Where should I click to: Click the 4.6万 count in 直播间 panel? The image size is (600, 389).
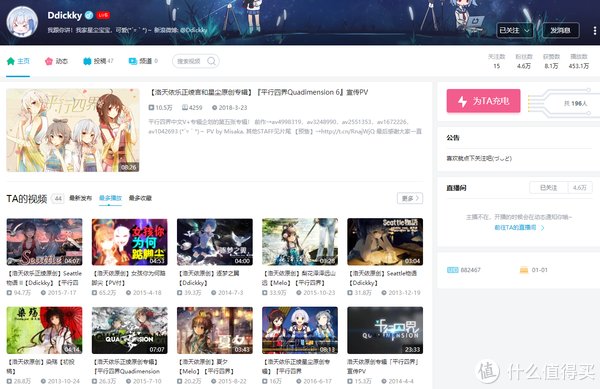coord(580,188)
